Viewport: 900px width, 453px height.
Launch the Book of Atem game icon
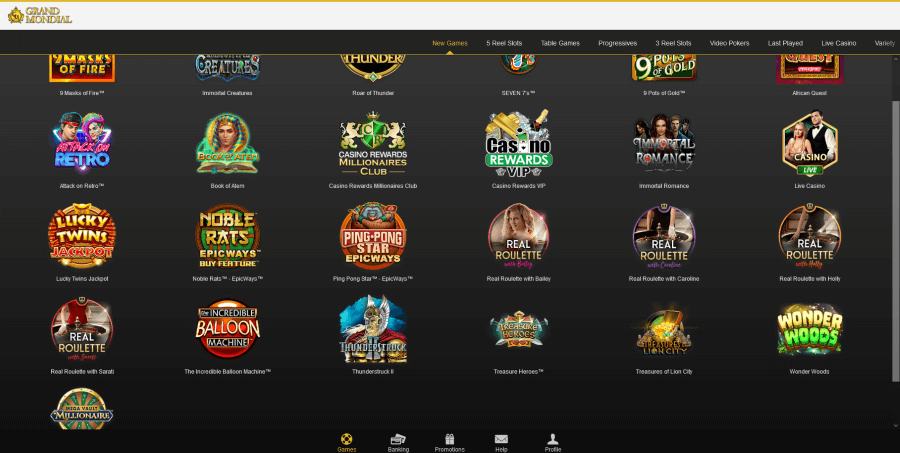click(x=227, y=143)
